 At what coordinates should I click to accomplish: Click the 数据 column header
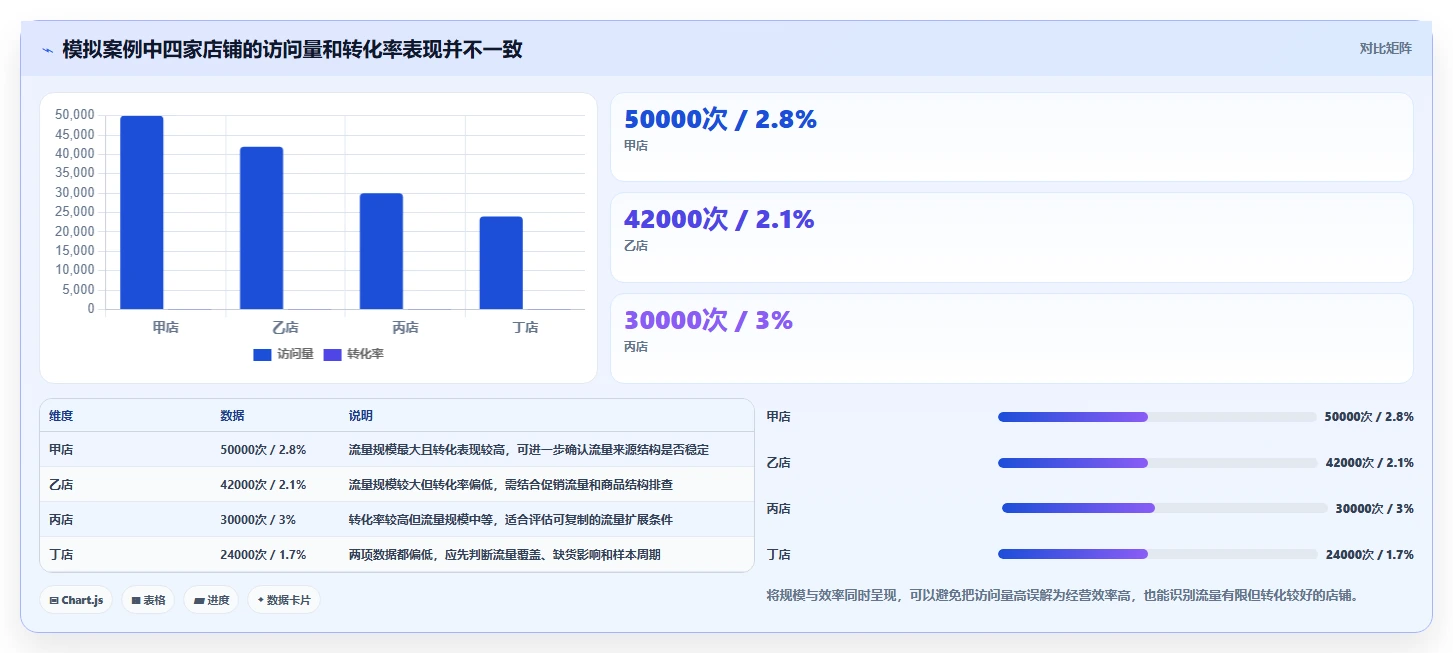coord(232,416)
